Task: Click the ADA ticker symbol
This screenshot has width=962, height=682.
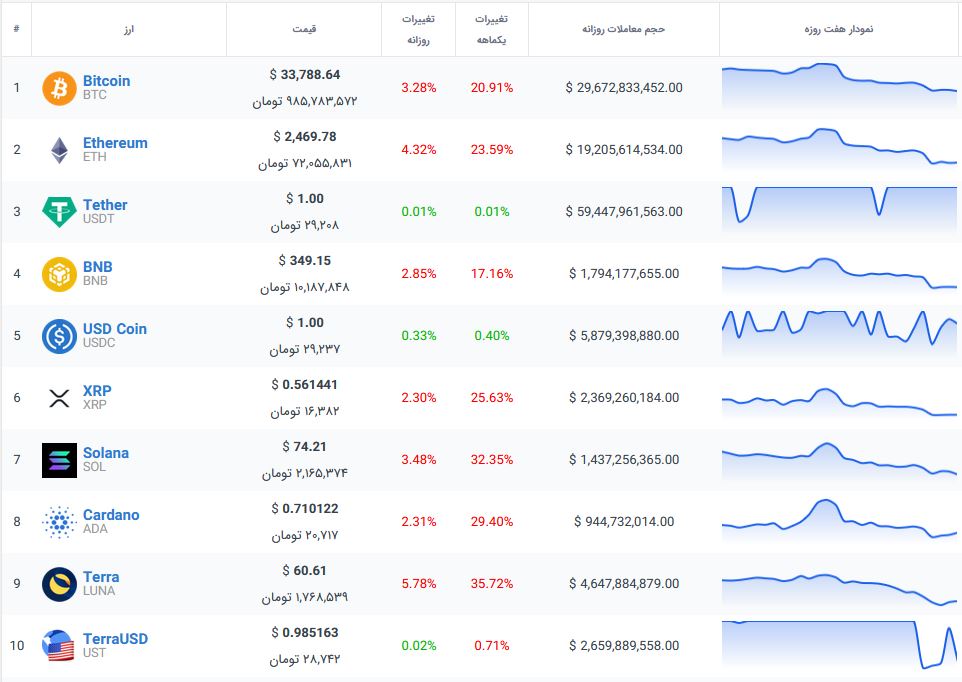Action: [x=95, y=529]
